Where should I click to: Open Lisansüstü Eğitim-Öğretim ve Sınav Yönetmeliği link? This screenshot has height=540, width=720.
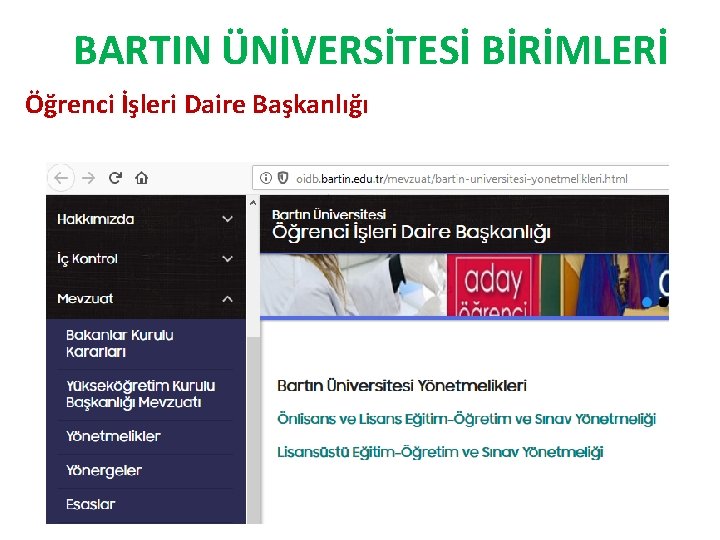(x=440, y=452)
